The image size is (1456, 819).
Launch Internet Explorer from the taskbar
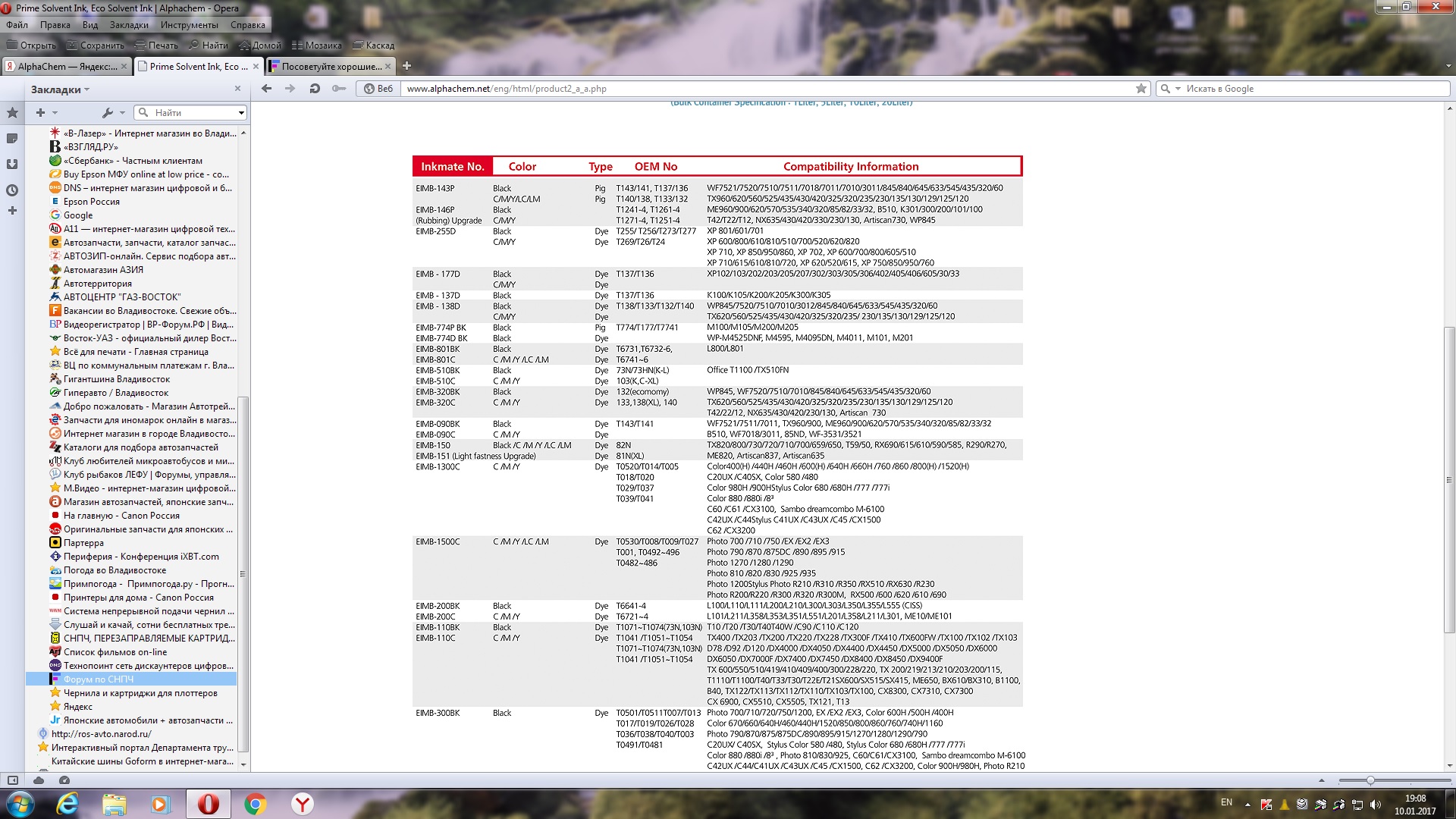67,804
